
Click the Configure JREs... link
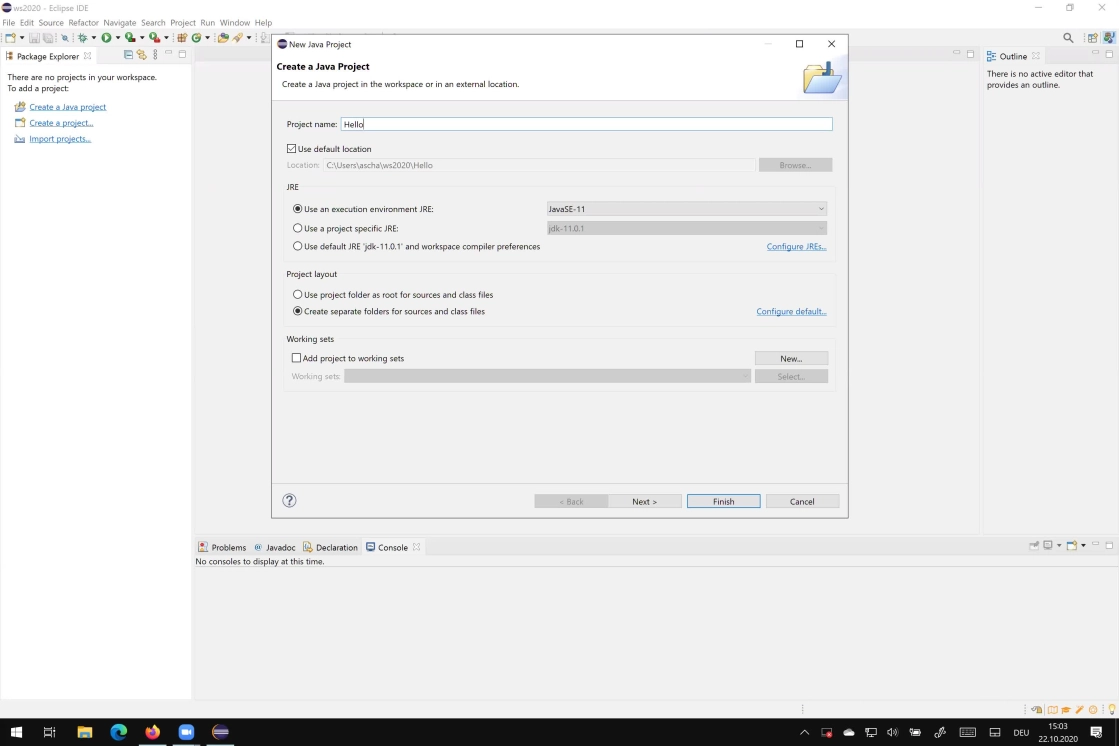coord(796,246)
